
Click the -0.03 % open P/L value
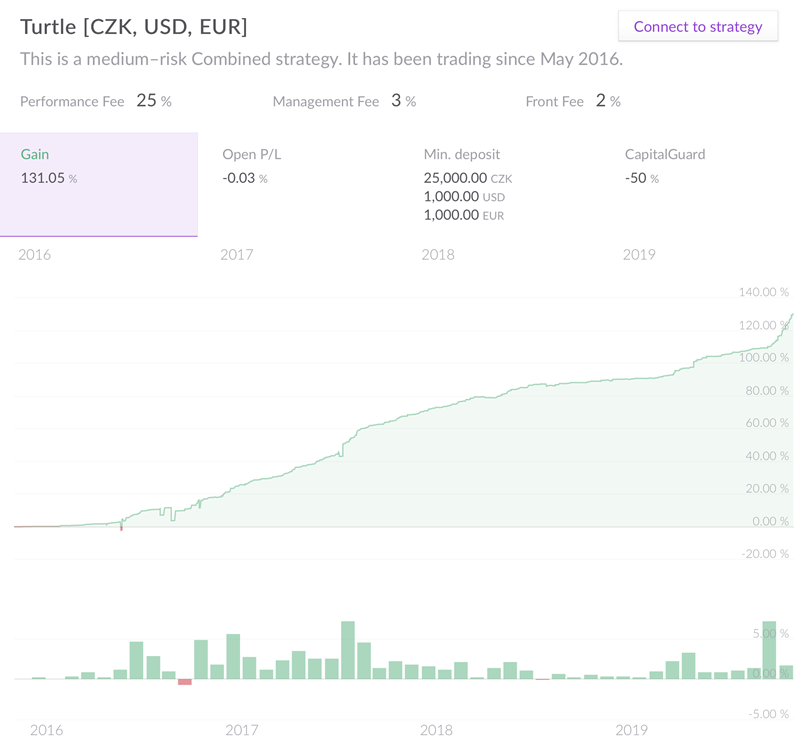(x=245, y=178)
